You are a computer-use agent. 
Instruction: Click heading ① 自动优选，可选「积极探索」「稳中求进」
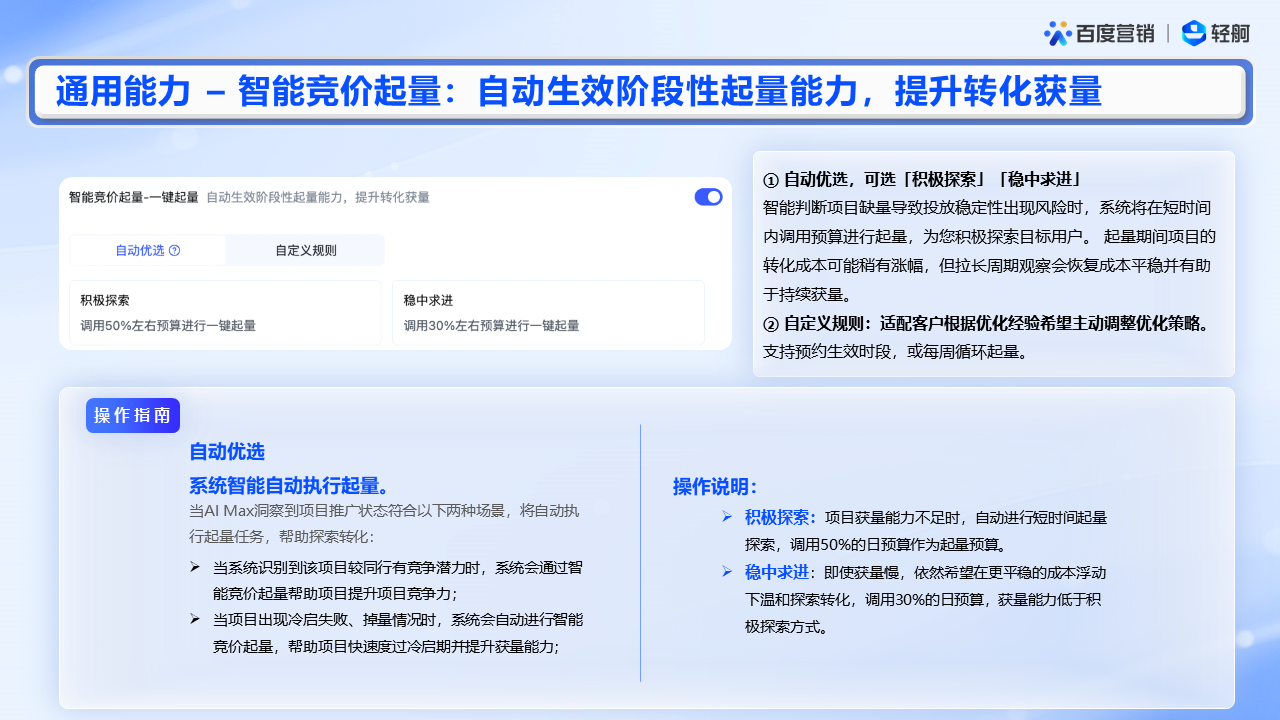click(922, 180)
